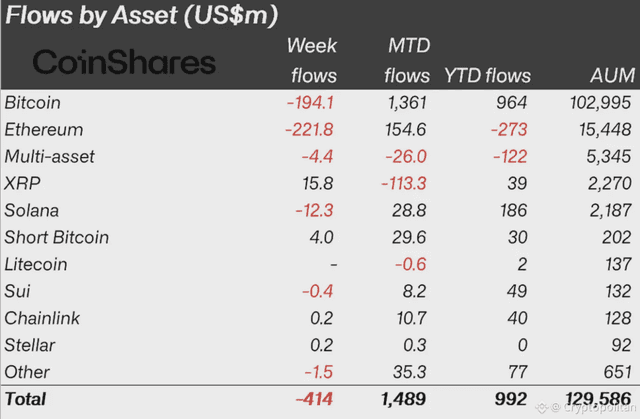The height and width of the screenshot is (419, 640).
Task: Select the Bitcoin row label
Action: point(33,102)
